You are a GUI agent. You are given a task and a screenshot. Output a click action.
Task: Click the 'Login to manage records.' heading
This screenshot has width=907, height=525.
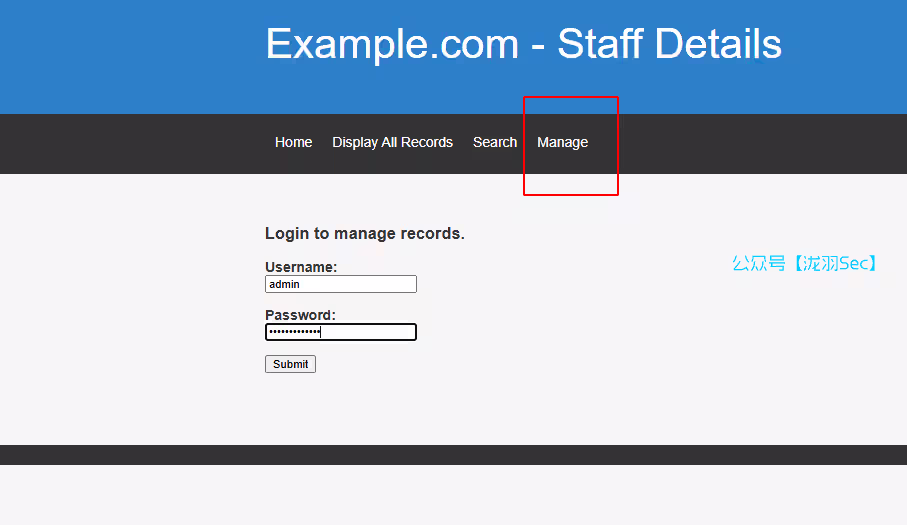pos(364,234)
